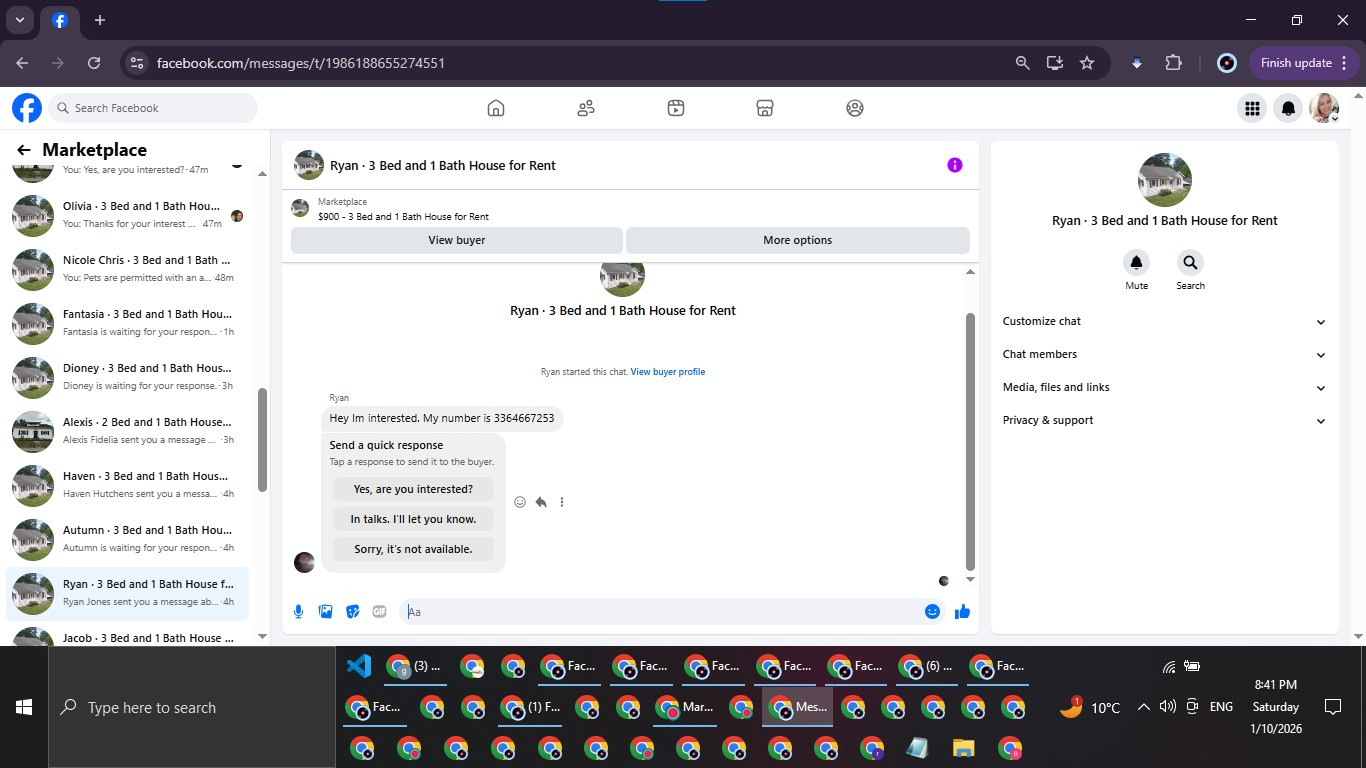
Task: Expand Media, files and links section
Action: [1165, 387]
